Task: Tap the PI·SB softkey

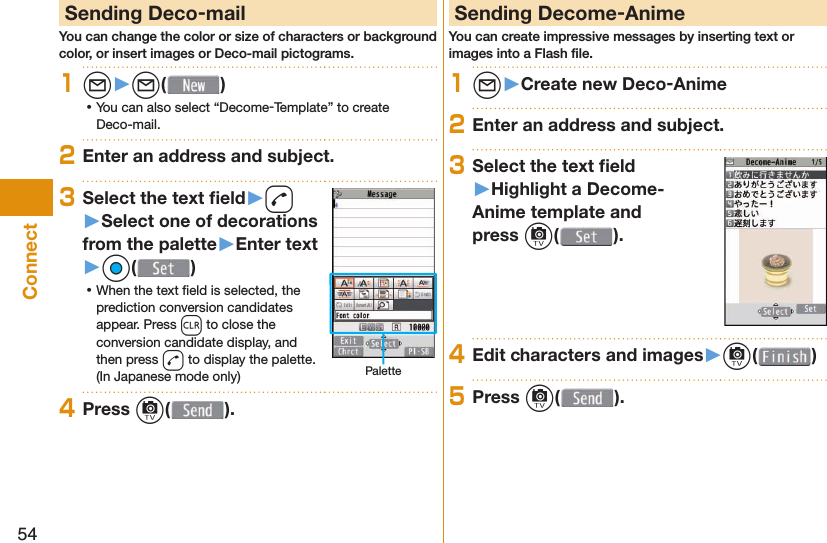Action: 419,352
